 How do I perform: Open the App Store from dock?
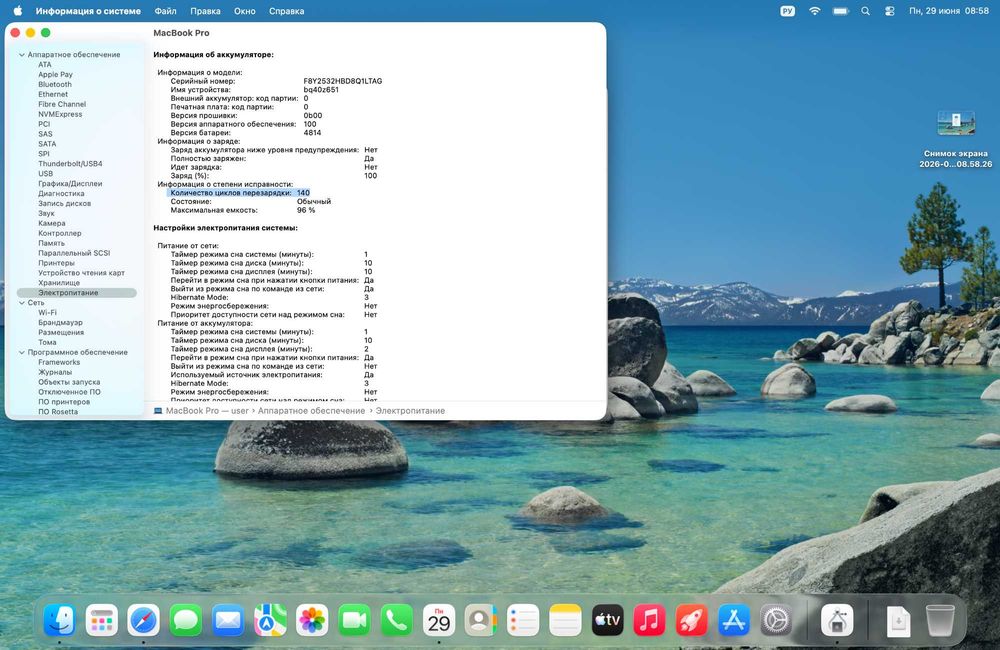click(733, 620)
